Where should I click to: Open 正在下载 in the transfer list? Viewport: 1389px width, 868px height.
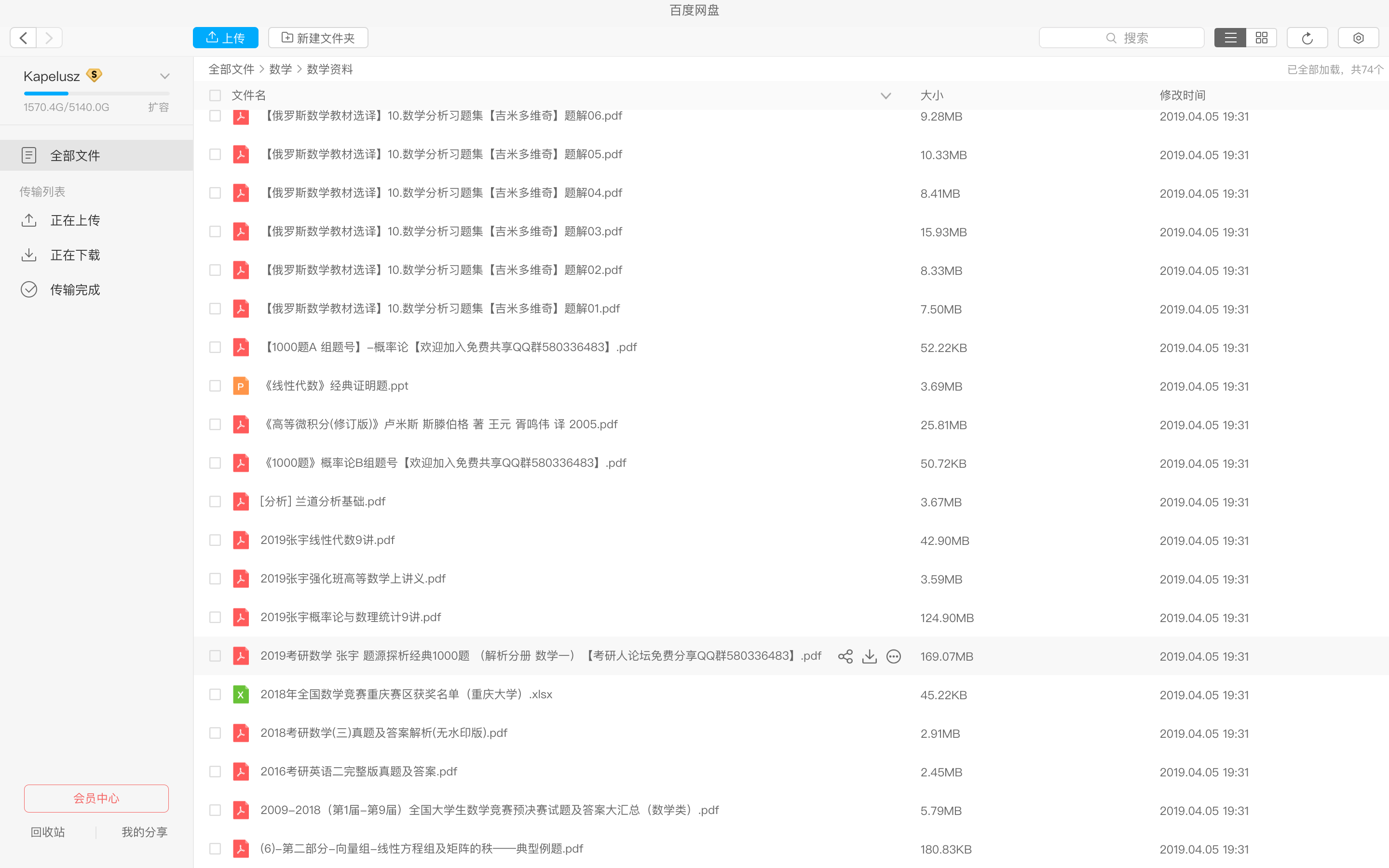point(75,255)
